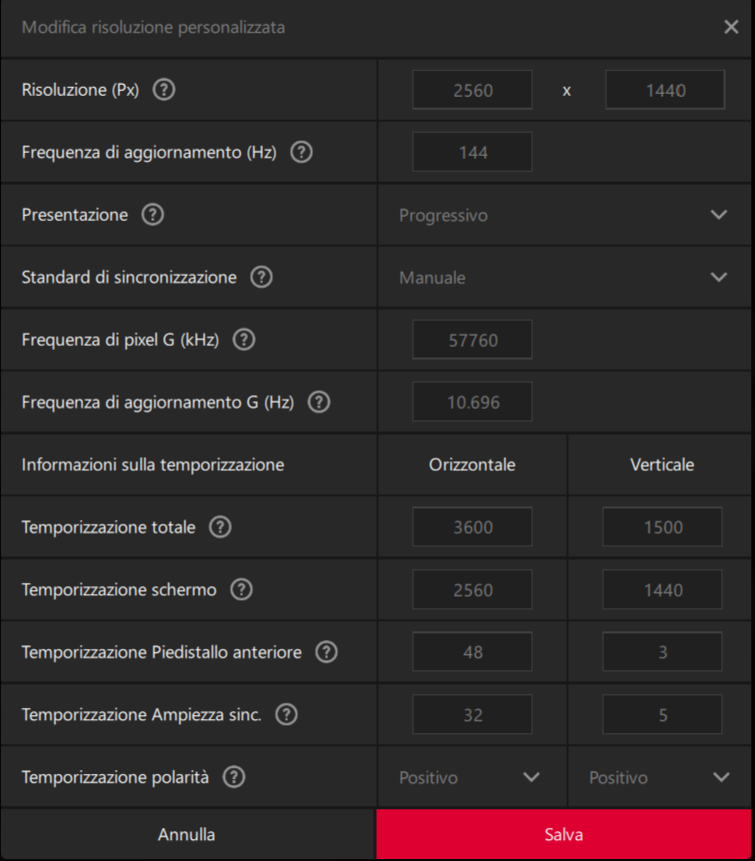
Task: Open help for Frequenza di pixel G
Action: tap(242, 339)
